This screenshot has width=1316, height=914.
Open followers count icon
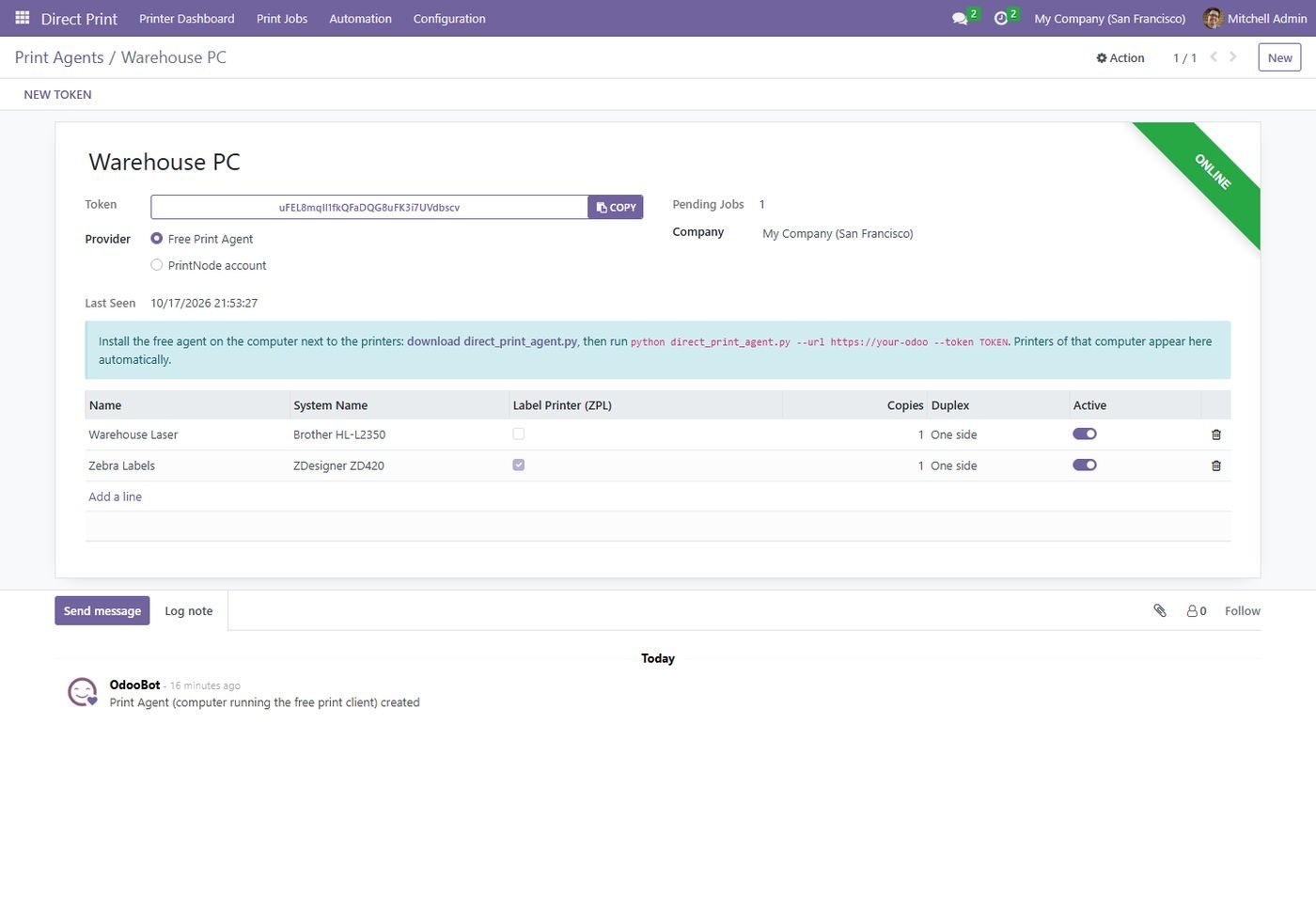click(1197, 610)
